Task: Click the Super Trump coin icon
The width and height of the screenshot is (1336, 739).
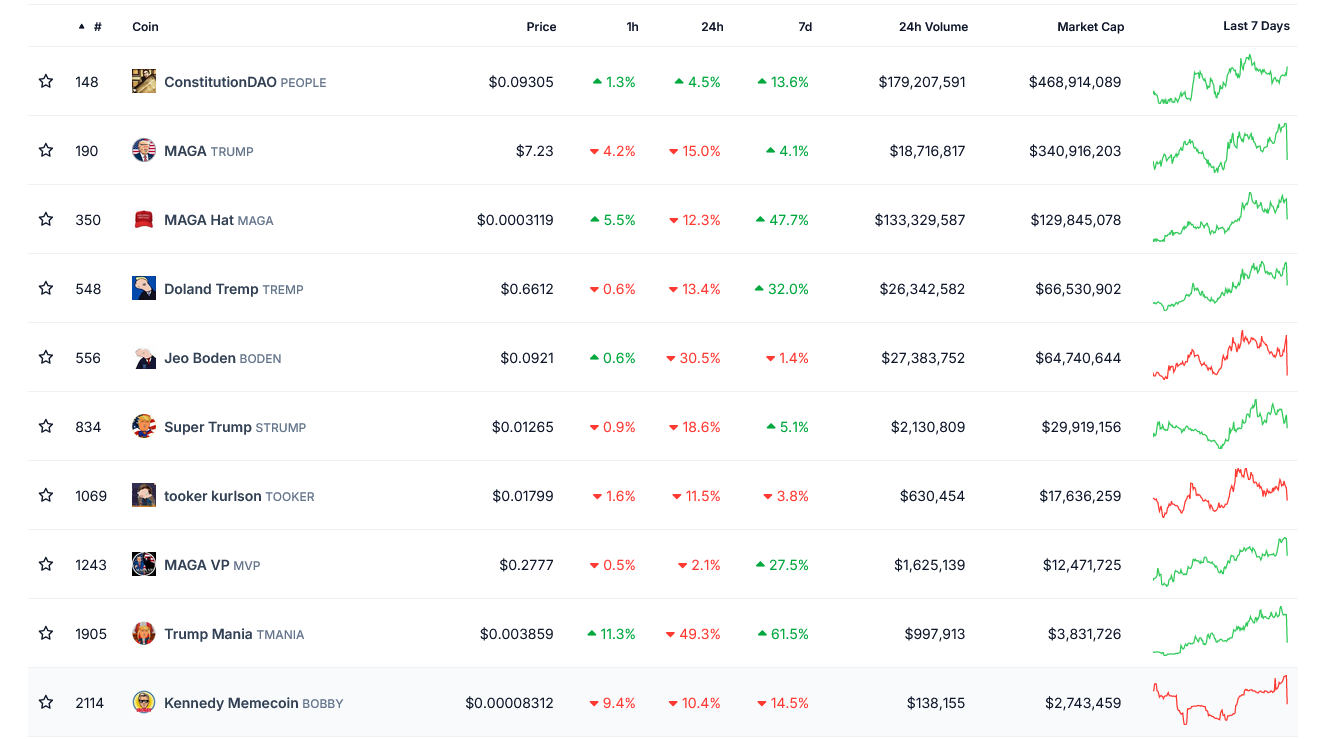Action: coord(144,427)
